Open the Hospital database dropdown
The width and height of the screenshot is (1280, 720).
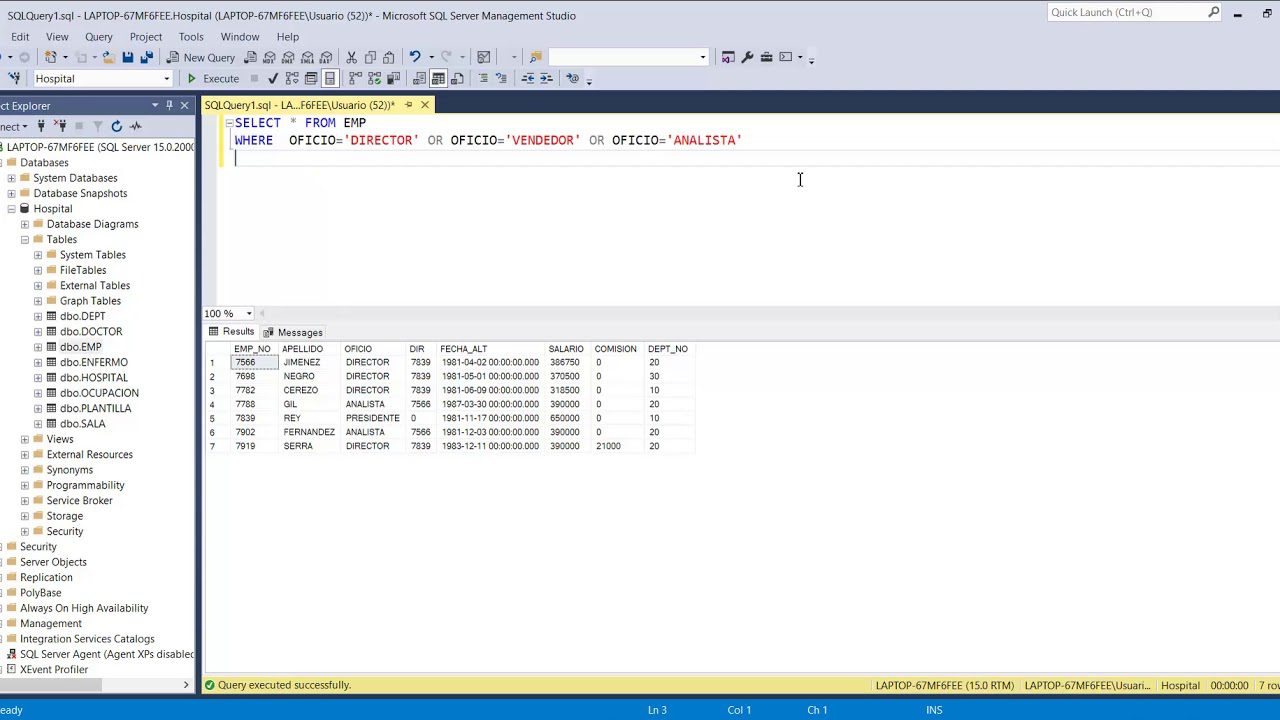click(166, 78)
